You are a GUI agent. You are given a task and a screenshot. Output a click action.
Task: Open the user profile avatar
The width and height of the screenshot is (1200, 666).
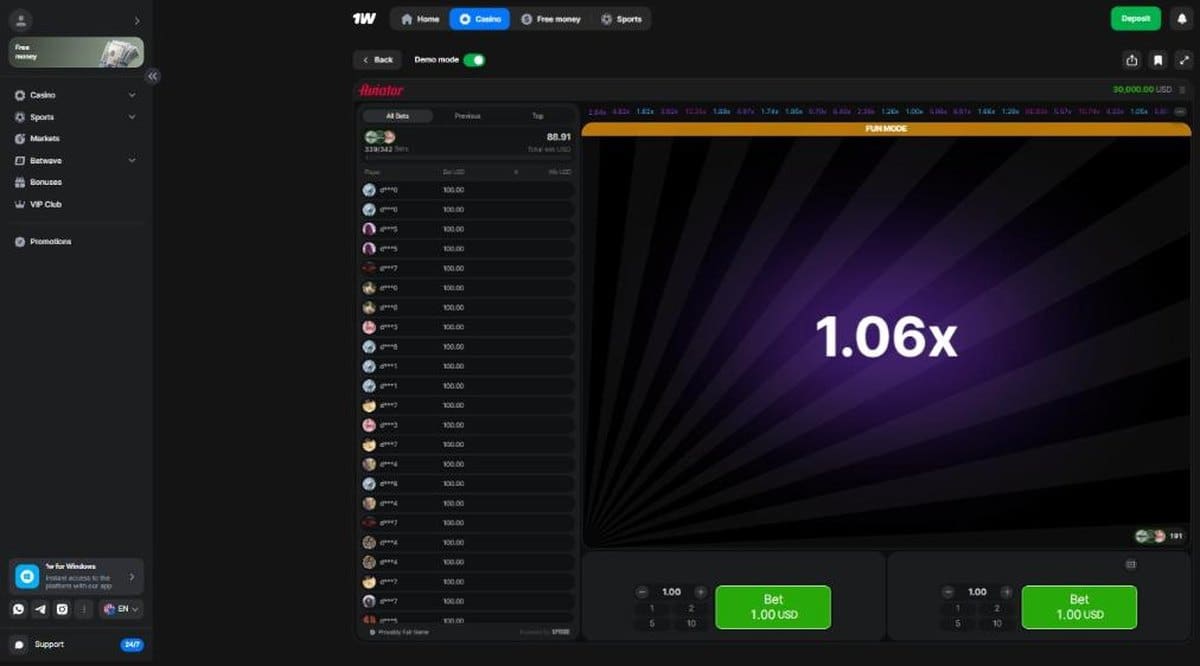coord(20,20)
